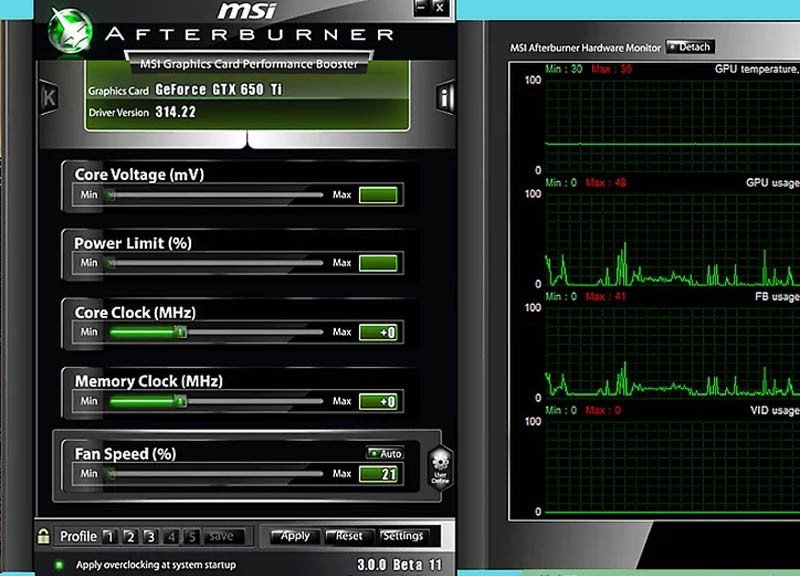Toggle the profile lock padlock icon
800x576 pixels.
pos(43,536)
